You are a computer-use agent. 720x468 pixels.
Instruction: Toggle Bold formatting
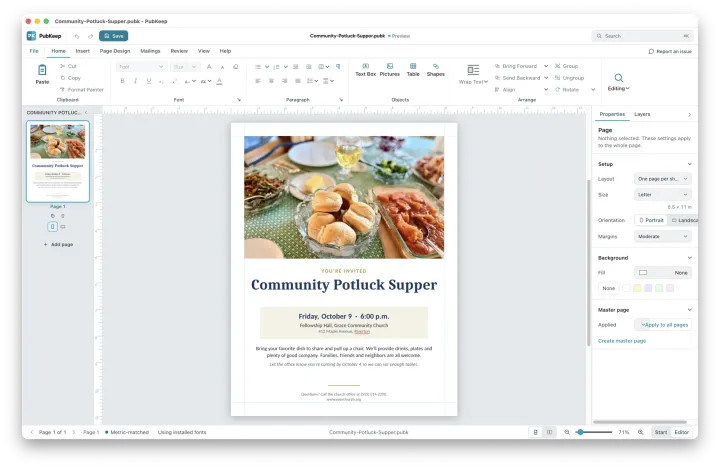pyautogui.click(x=122, y=81)
